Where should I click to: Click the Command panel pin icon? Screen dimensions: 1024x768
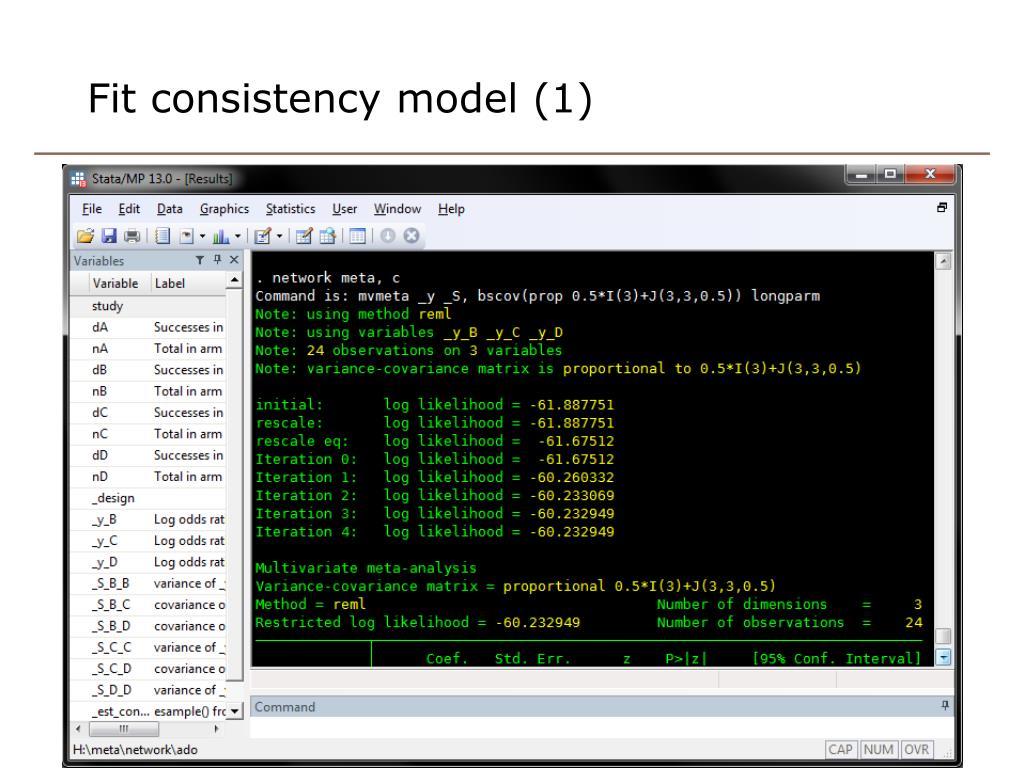coord(945,705)
